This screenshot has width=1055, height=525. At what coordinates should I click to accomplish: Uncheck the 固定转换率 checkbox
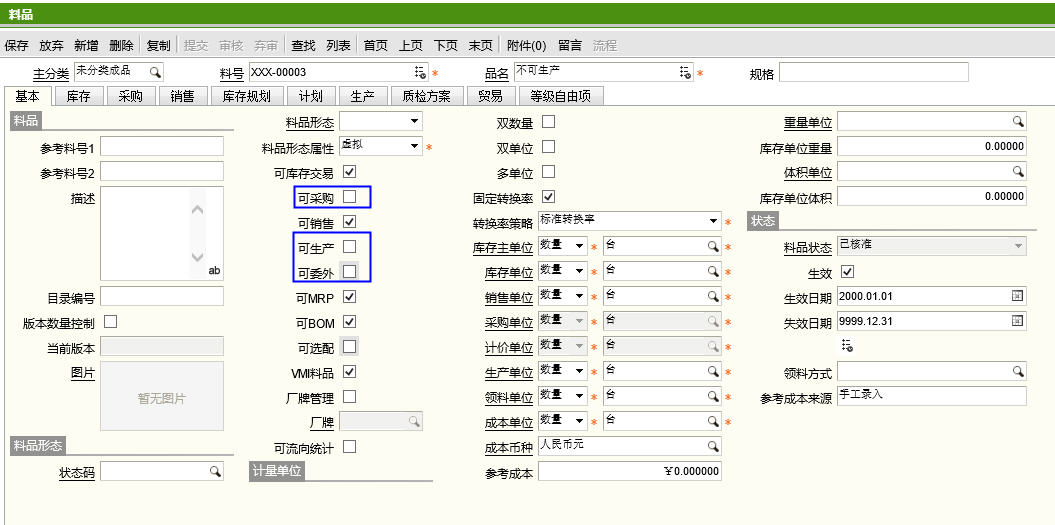(548, 197)
